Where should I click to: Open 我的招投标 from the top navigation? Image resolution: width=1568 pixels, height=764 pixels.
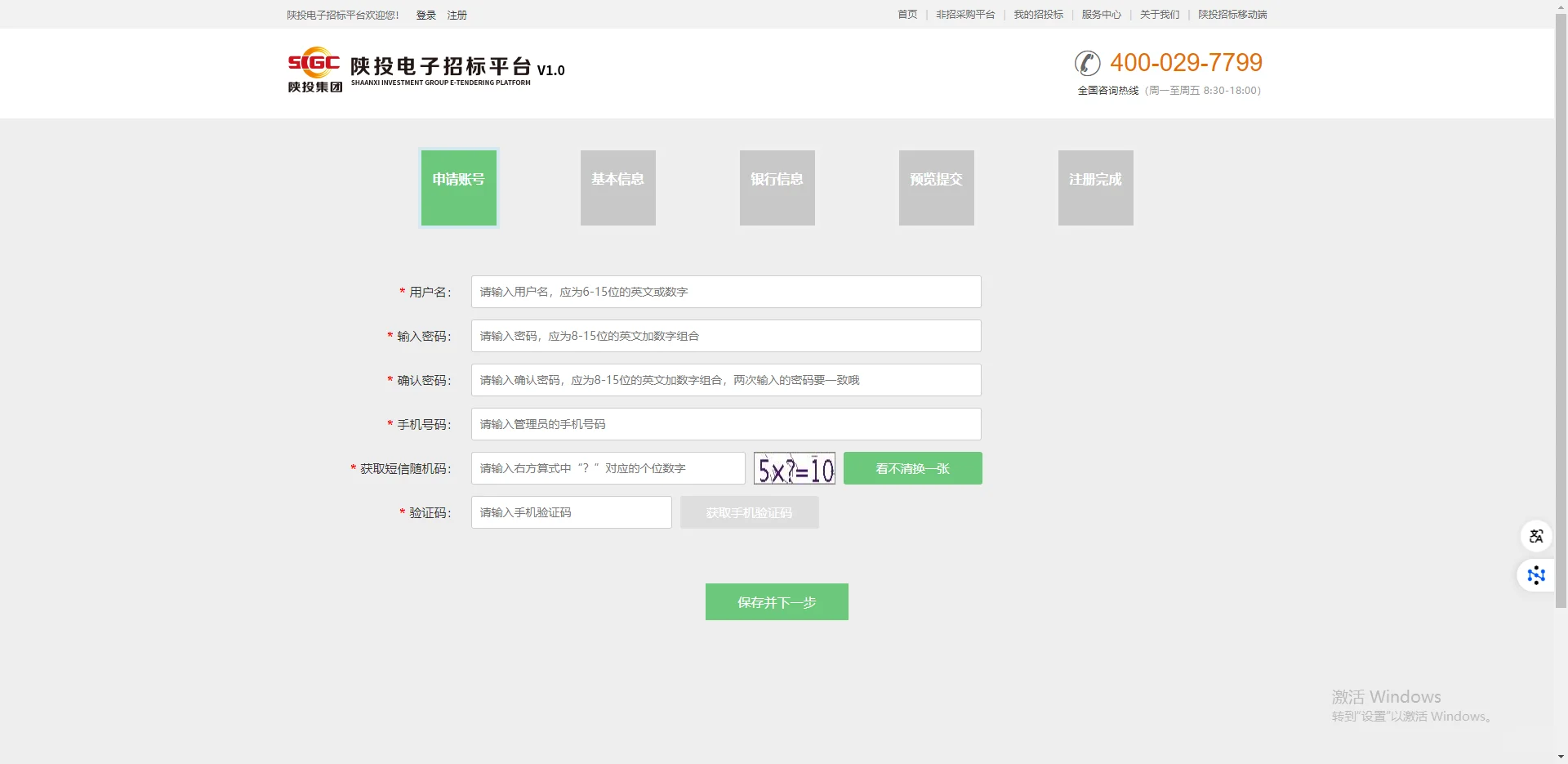[x=1037, y=14]
